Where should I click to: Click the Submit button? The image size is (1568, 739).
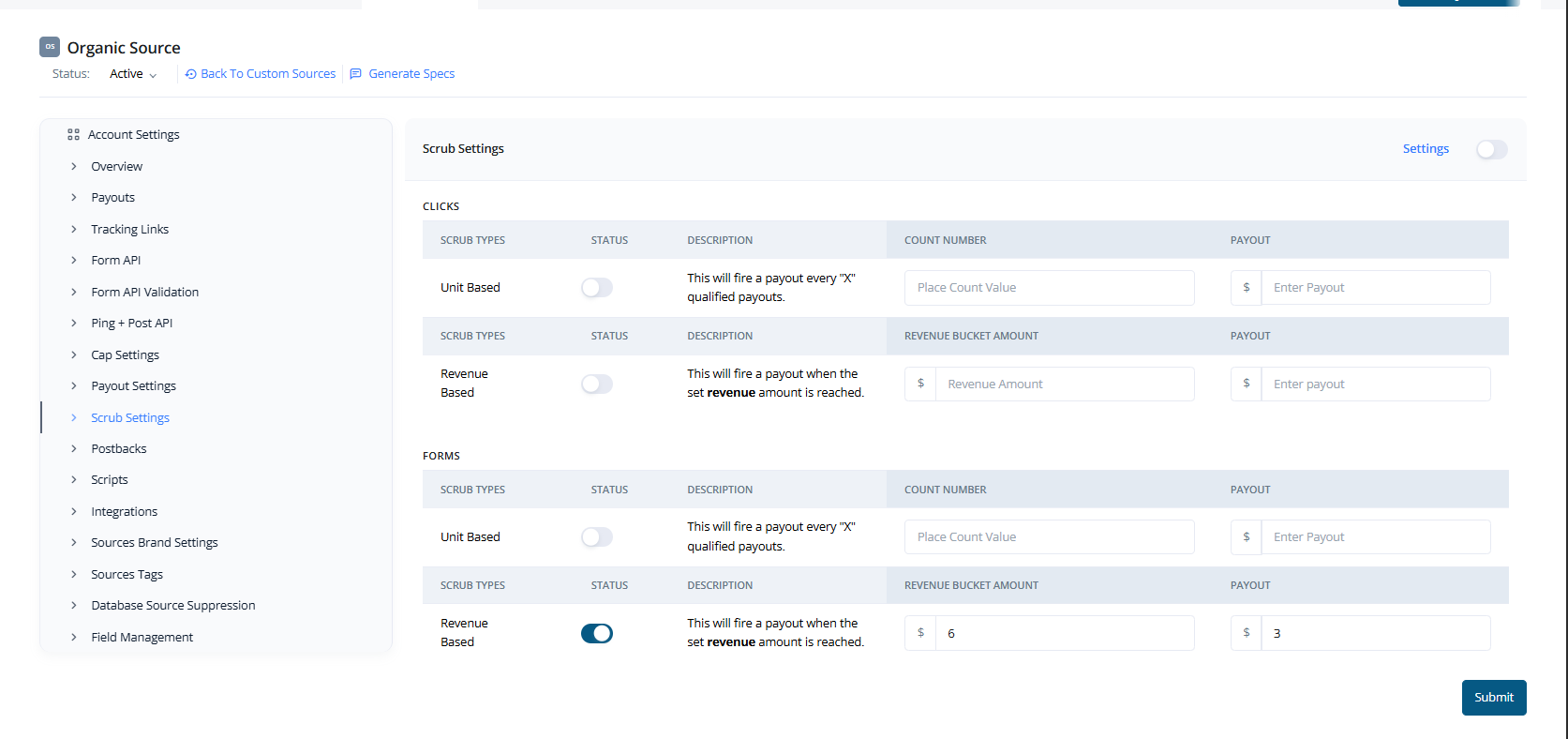click(x=1494, y=698)
